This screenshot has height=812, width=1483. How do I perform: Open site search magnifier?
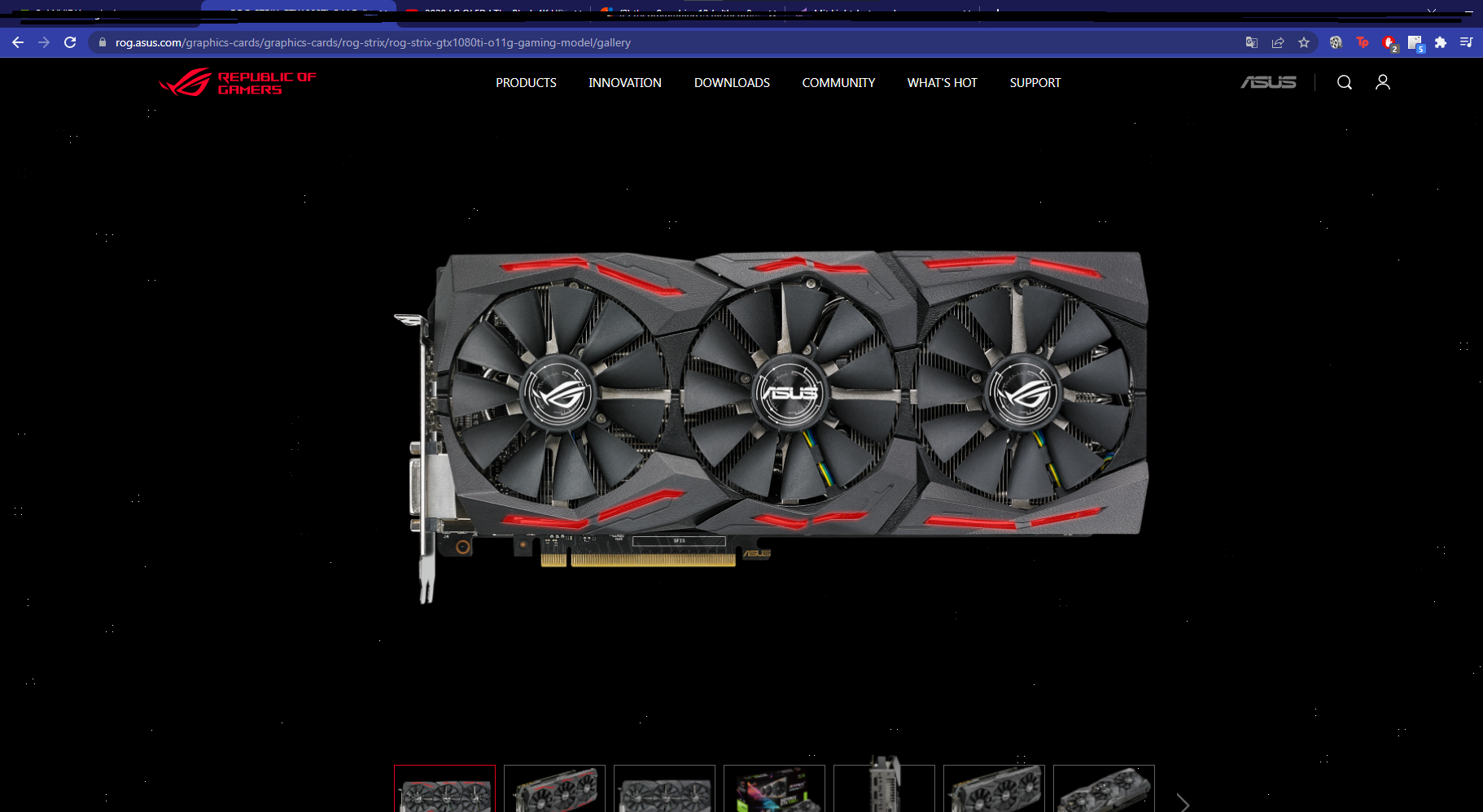pos(1345,82)
